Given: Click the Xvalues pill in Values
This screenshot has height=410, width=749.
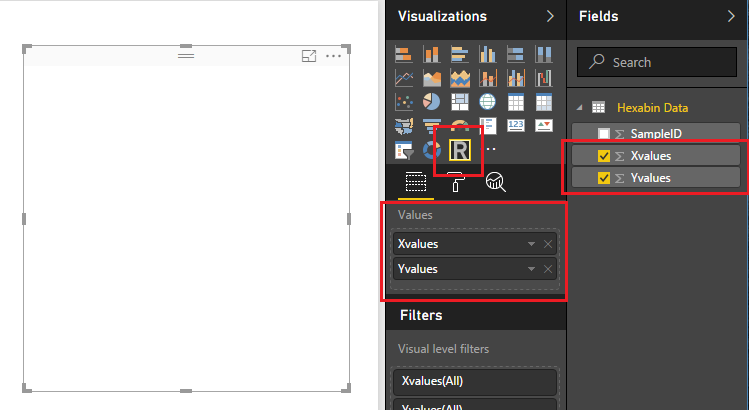Looking at the screenshot, I should (x=475, y=244).
